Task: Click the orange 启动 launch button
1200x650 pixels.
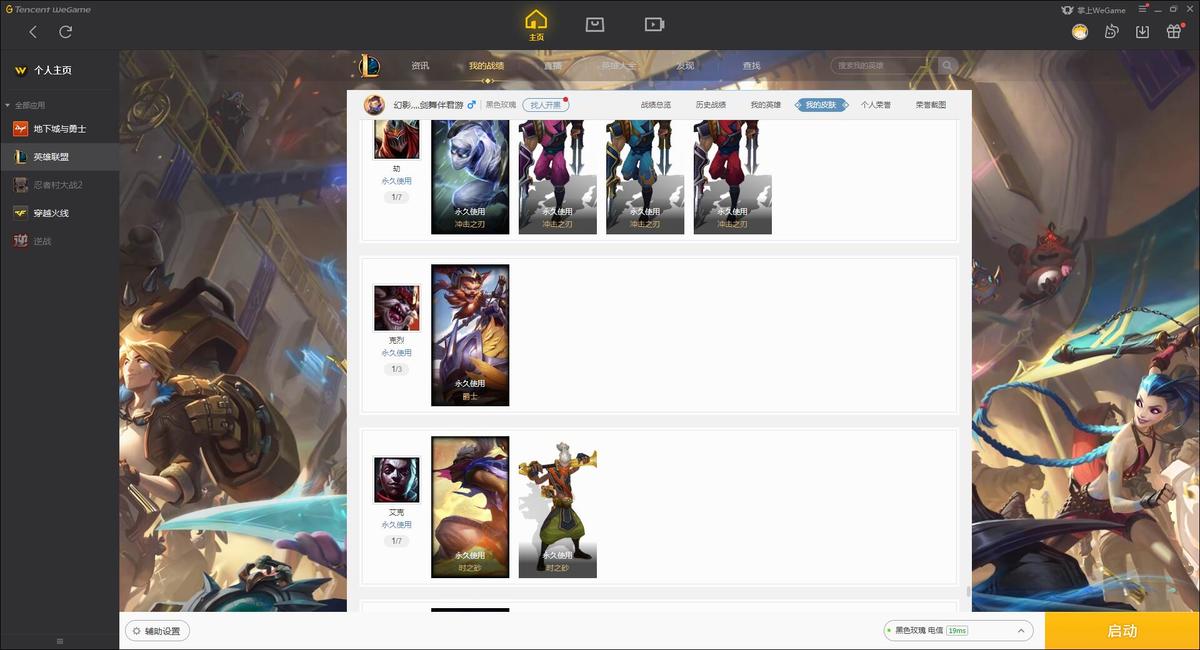Action: [x=1122, y=631]
